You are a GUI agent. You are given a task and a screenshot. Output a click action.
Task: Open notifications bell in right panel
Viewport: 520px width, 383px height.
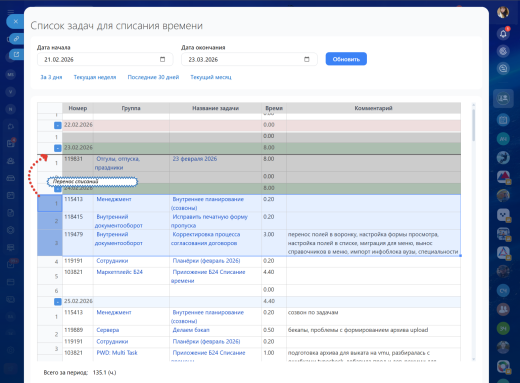(x=503, y=33)
